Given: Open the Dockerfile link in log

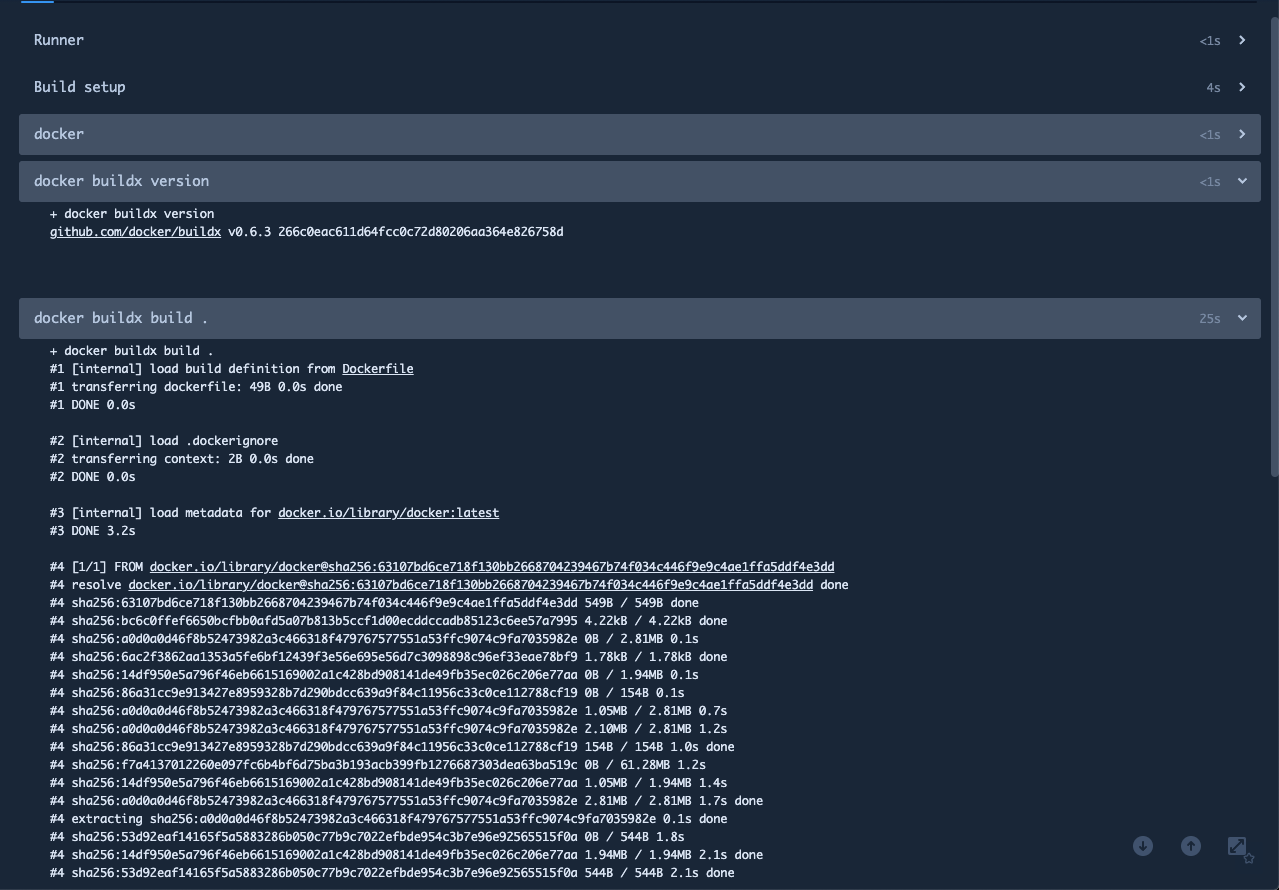Looking at the screenshot, I should pos(378,369).
